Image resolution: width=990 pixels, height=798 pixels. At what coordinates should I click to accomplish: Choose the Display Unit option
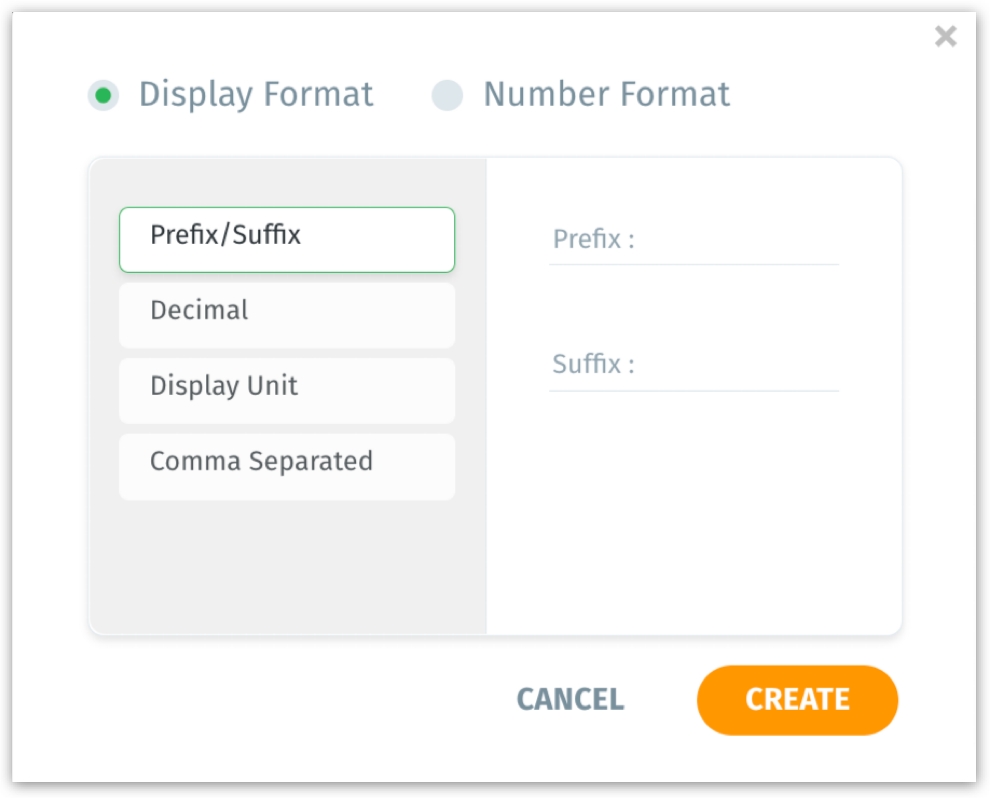287,390
